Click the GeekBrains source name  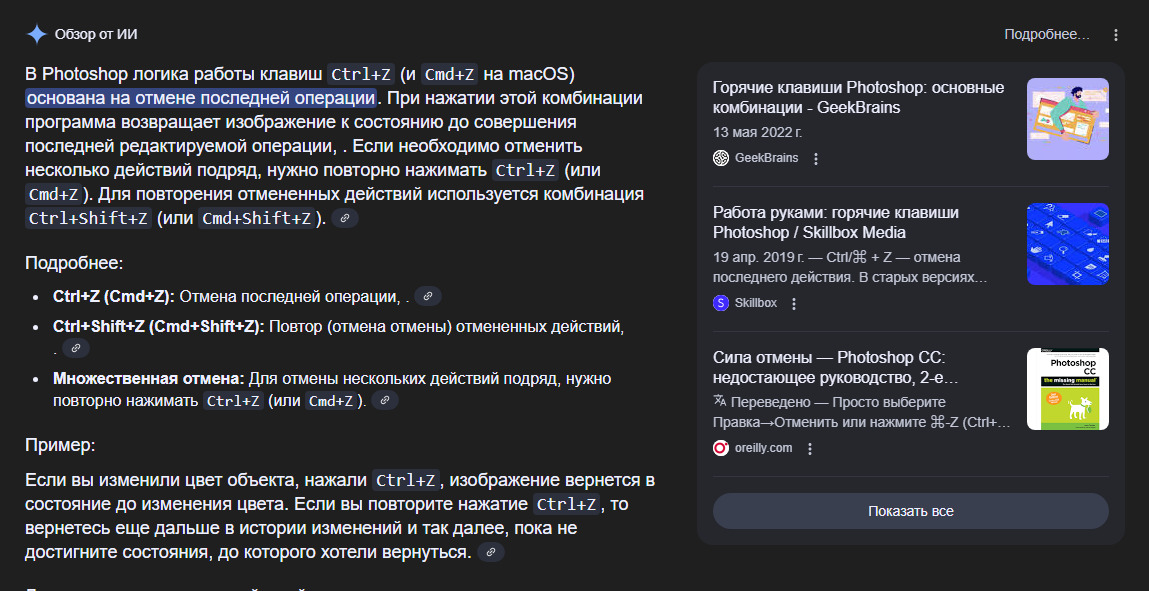[x=766, y=158]
